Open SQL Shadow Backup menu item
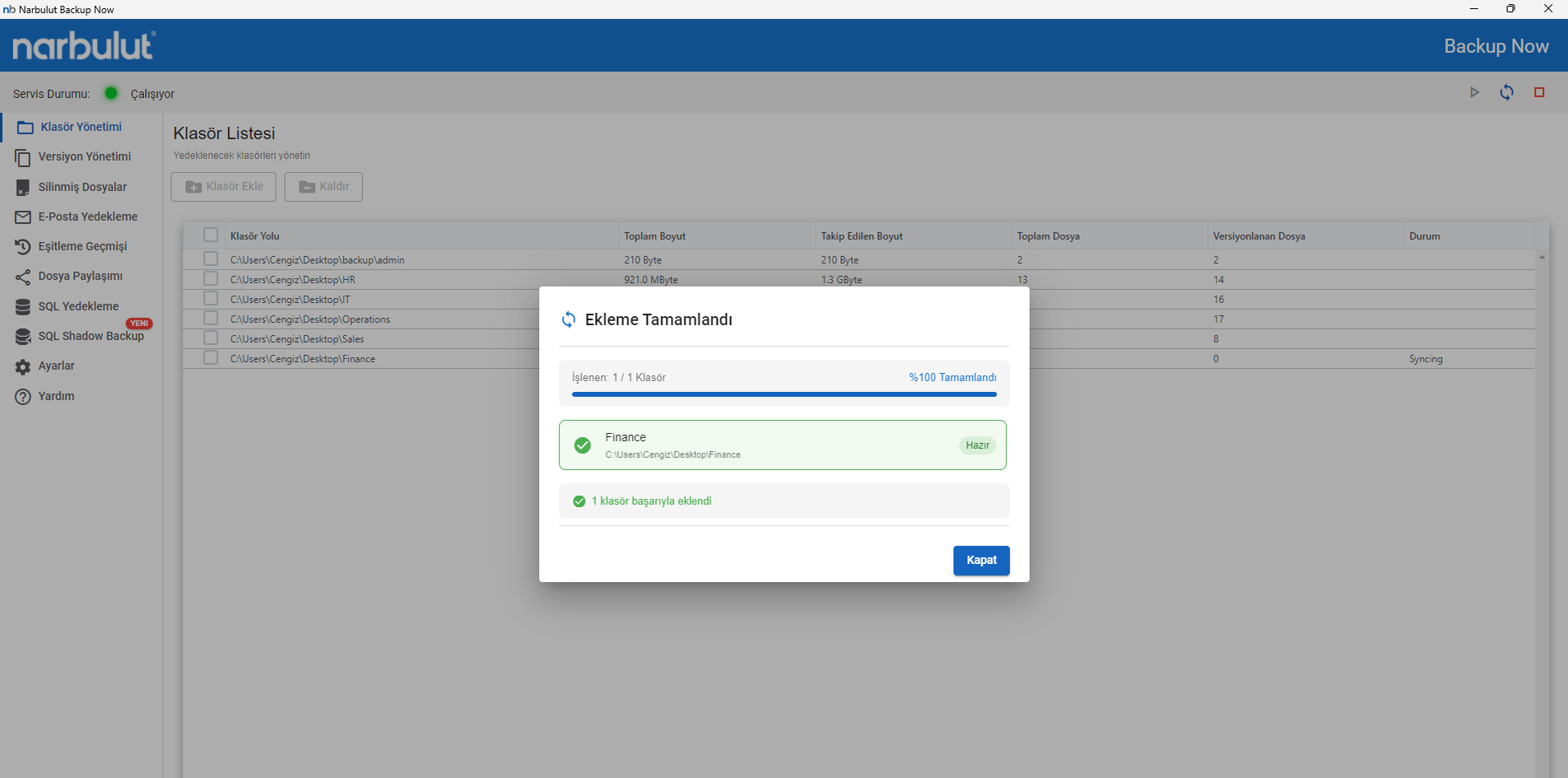This screenshot has height=778, width=1568. pos(91,336)
